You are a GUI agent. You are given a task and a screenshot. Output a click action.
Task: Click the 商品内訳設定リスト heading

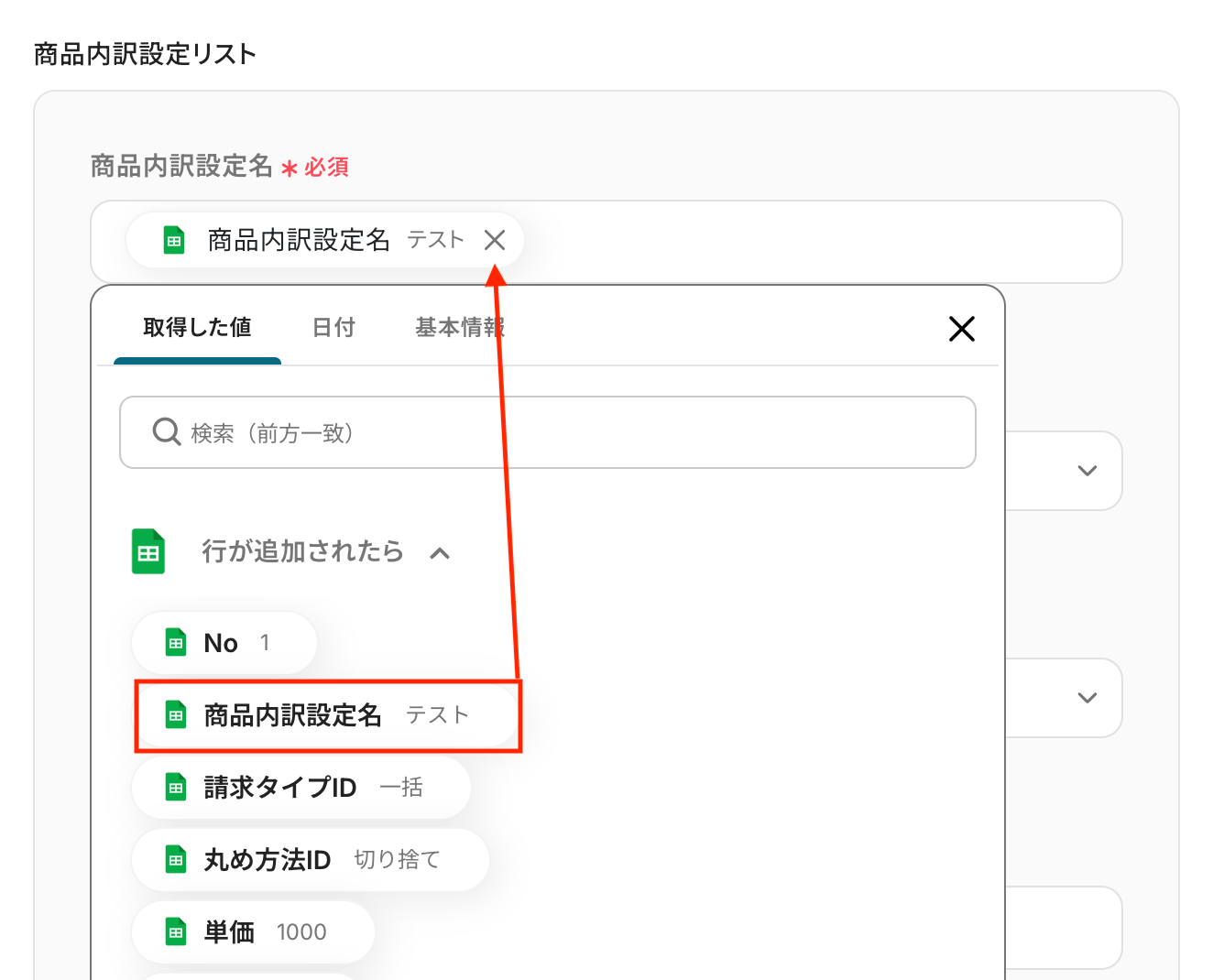click(146, 54)
